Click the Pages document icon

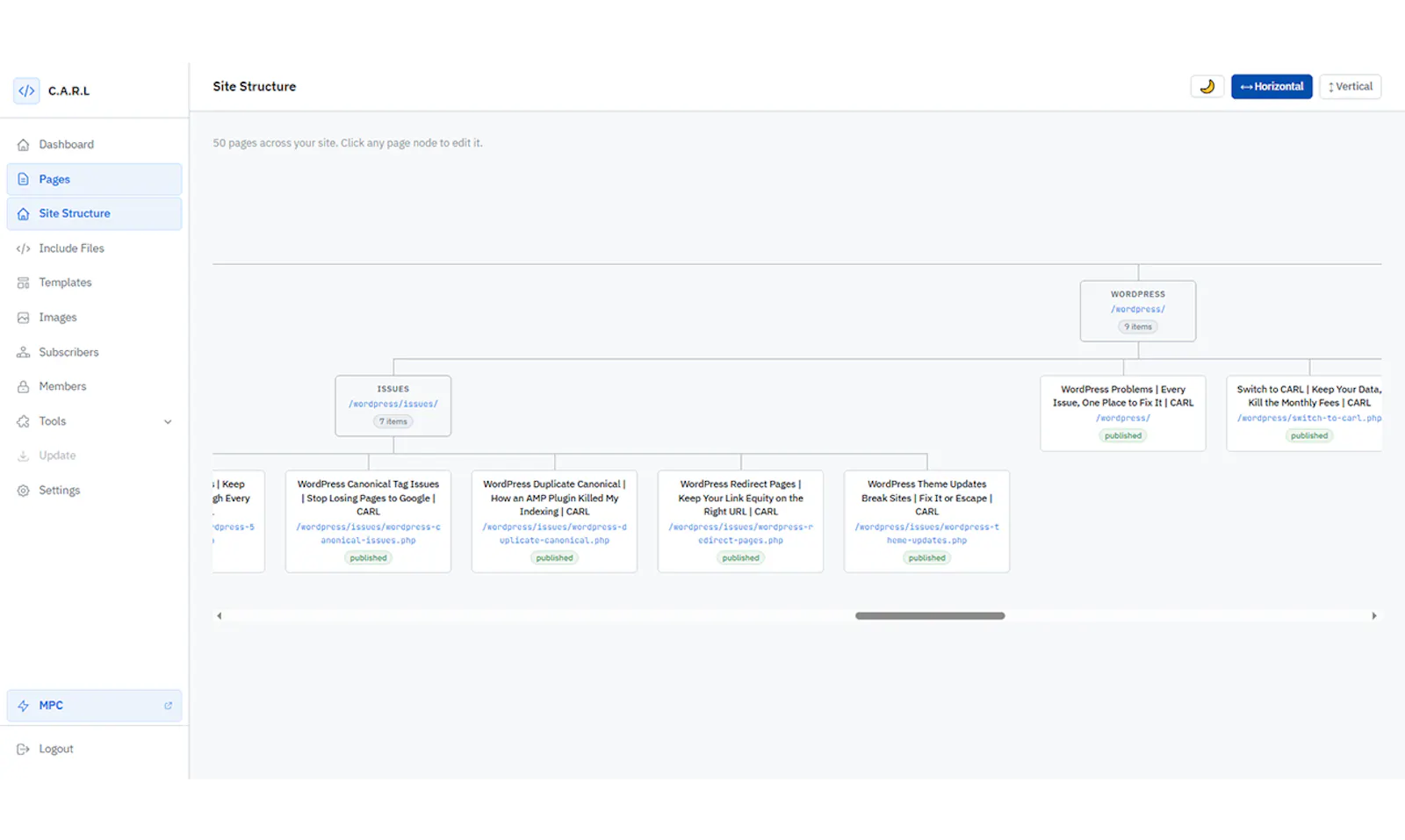click(x=24, y=179)
